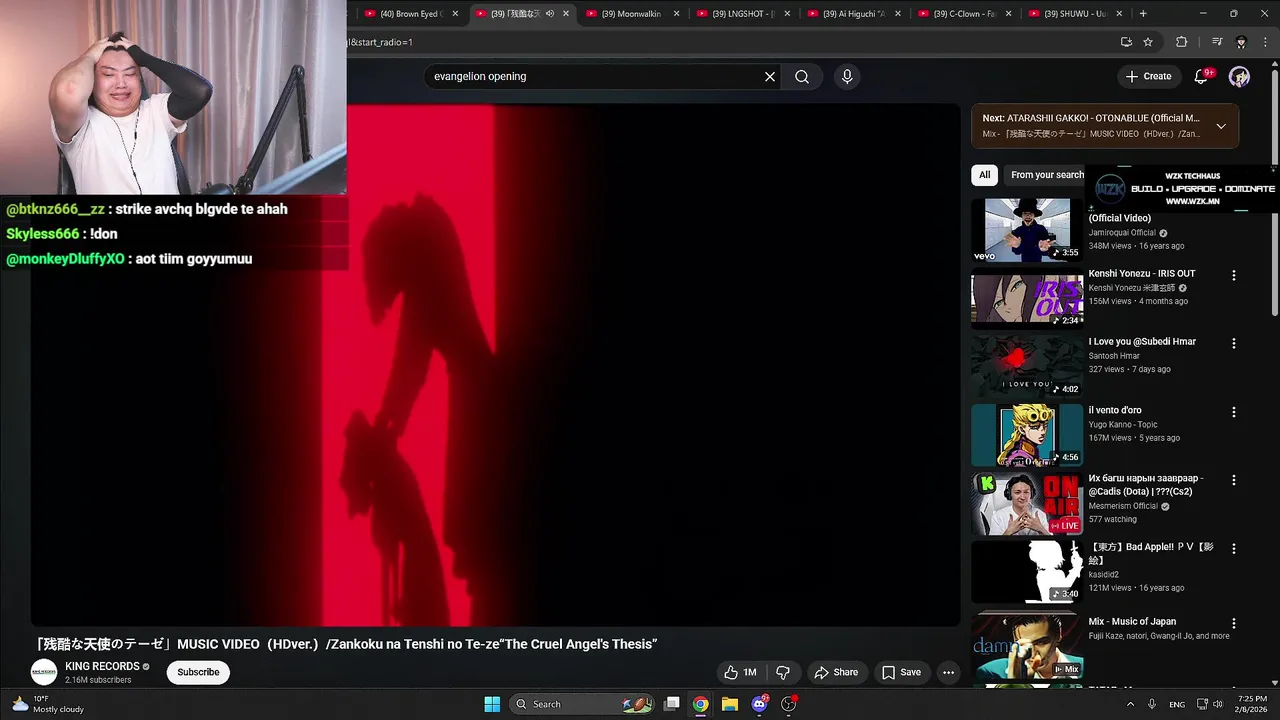This screenshot has width=1280, height=720.
Task: Expand the Next up mix panel
Action: [1221, 126]
